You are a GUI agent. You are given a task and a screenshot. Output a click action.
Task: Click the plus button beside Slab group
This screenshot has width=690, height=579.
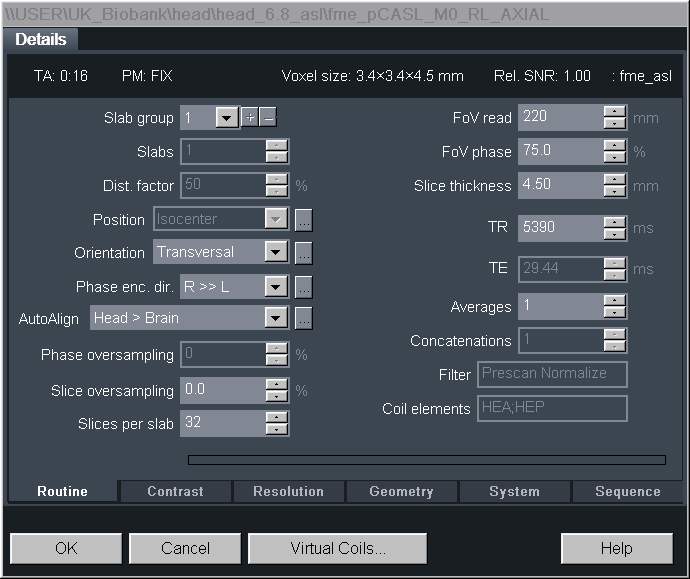point(250,118)
